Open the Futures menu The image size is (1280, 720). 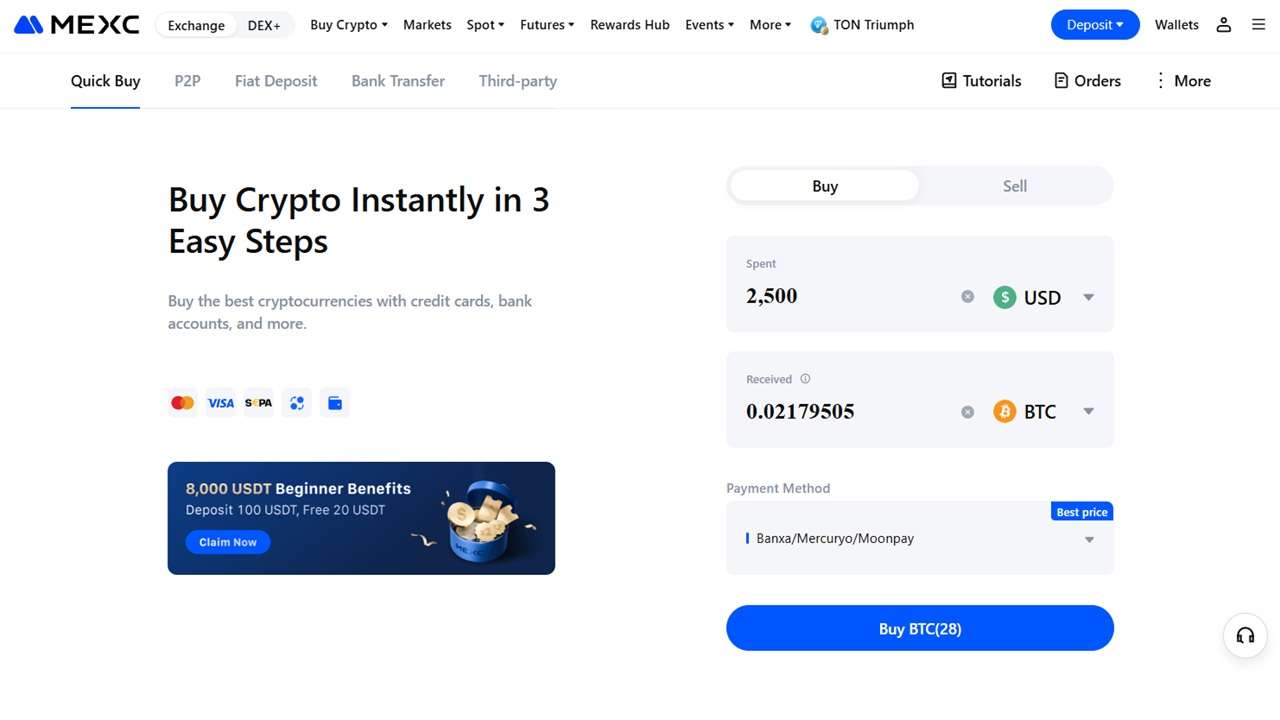click(x=547, y=25)
